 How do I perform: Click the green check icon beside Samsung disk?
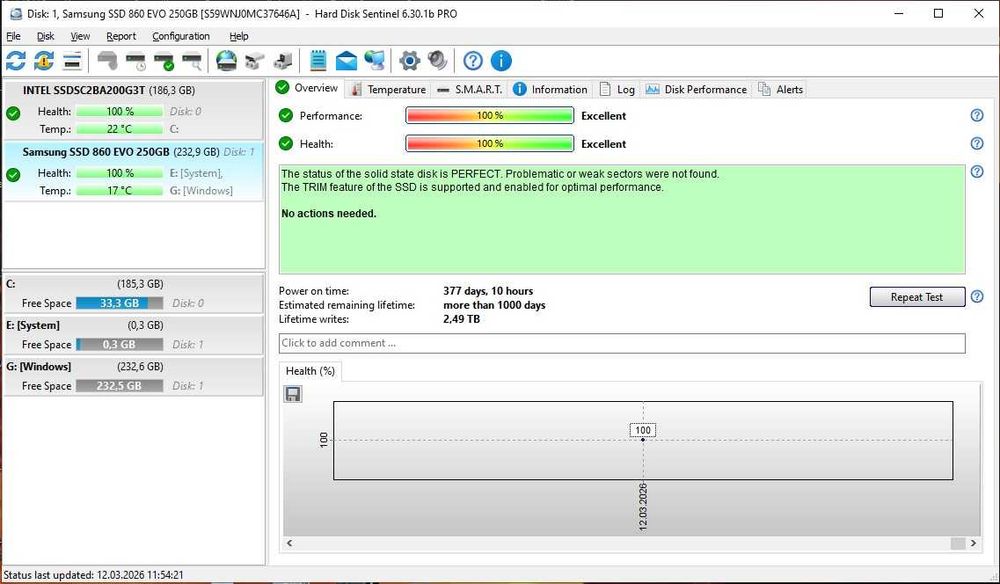[13, 175]
